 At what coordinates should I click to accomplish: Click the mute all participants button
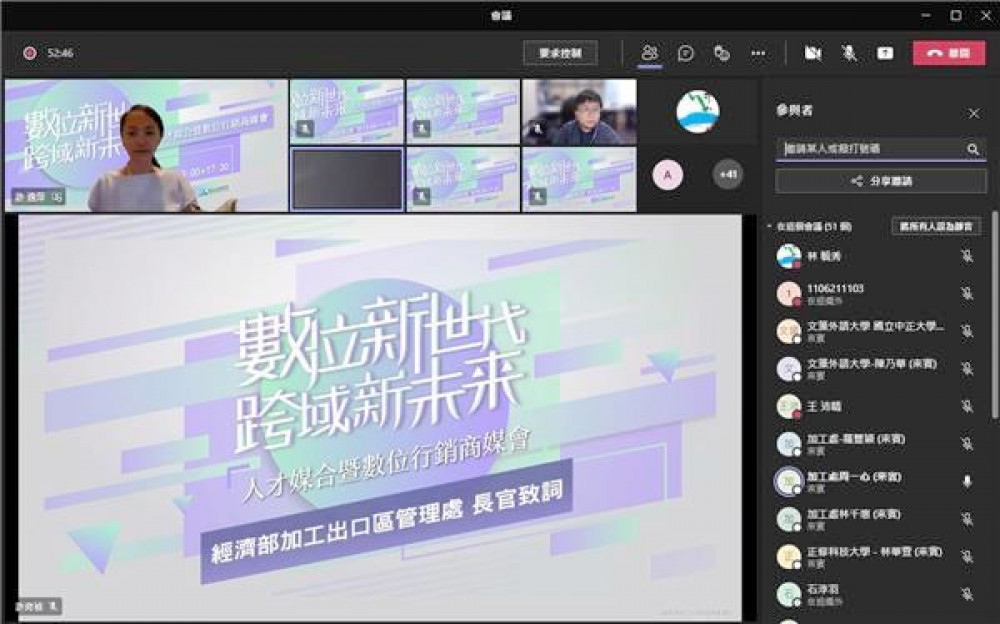point(936,227)
